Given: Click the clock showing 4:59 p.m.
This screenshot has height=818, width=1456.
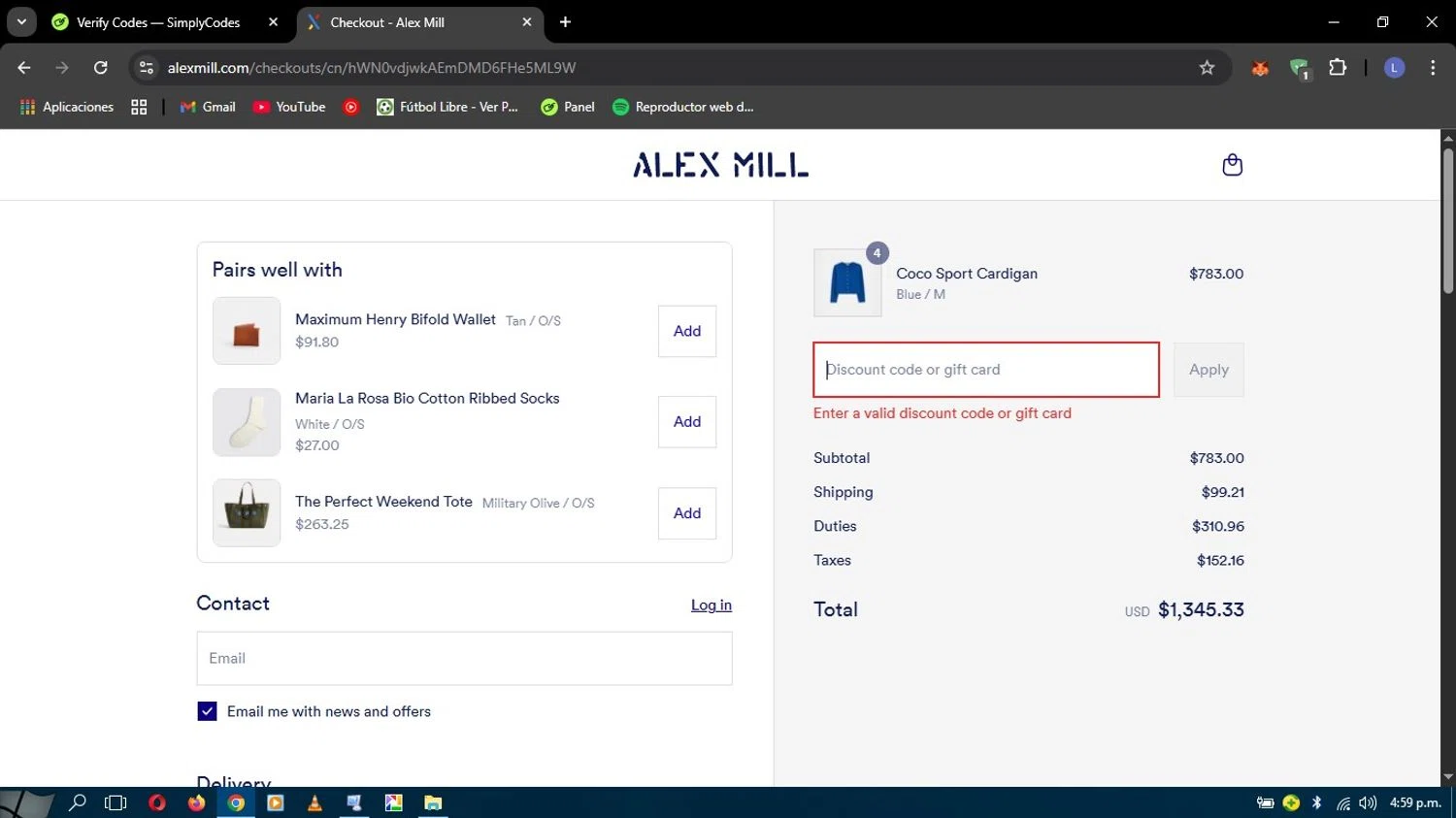Looking at the screenshot, I should [x=1415, y=802].
